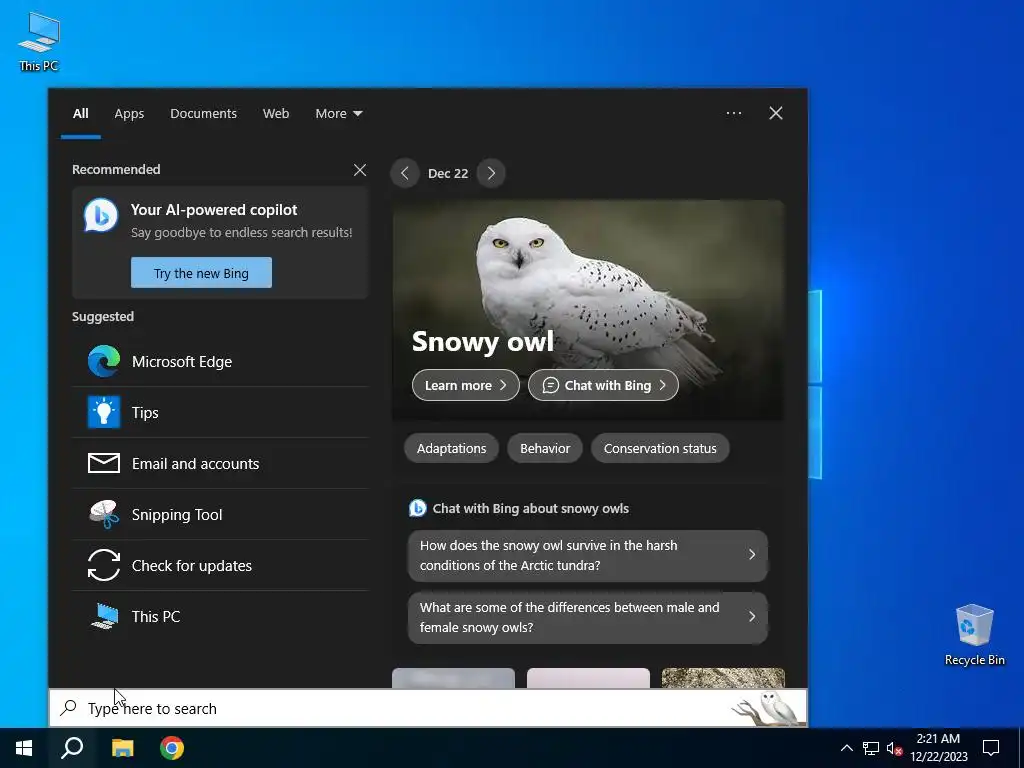The height and width of the screenshot is (768, 1024).
Task: Select the Behavior topic chip
Action: pyautogui.click(x=545, y=449)
